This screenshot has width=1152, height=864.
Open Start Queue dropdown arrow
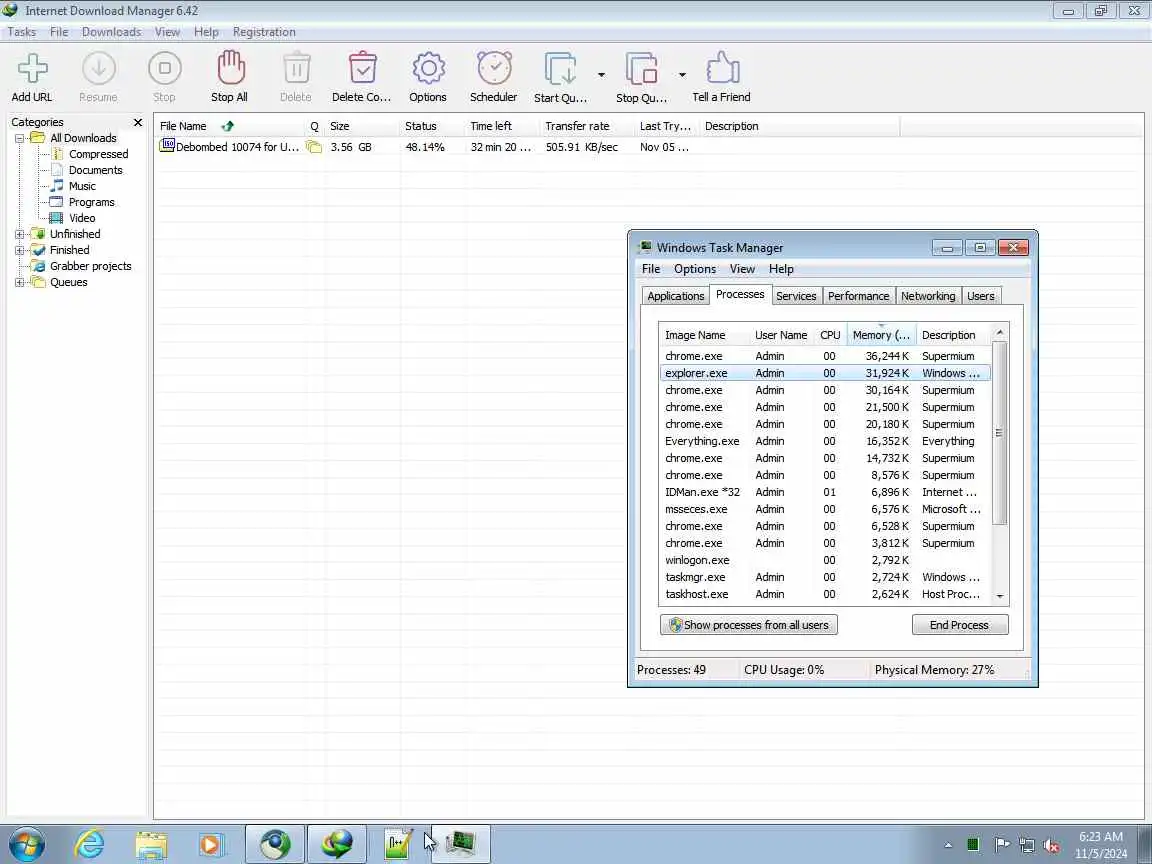click(x=601, y=75)
